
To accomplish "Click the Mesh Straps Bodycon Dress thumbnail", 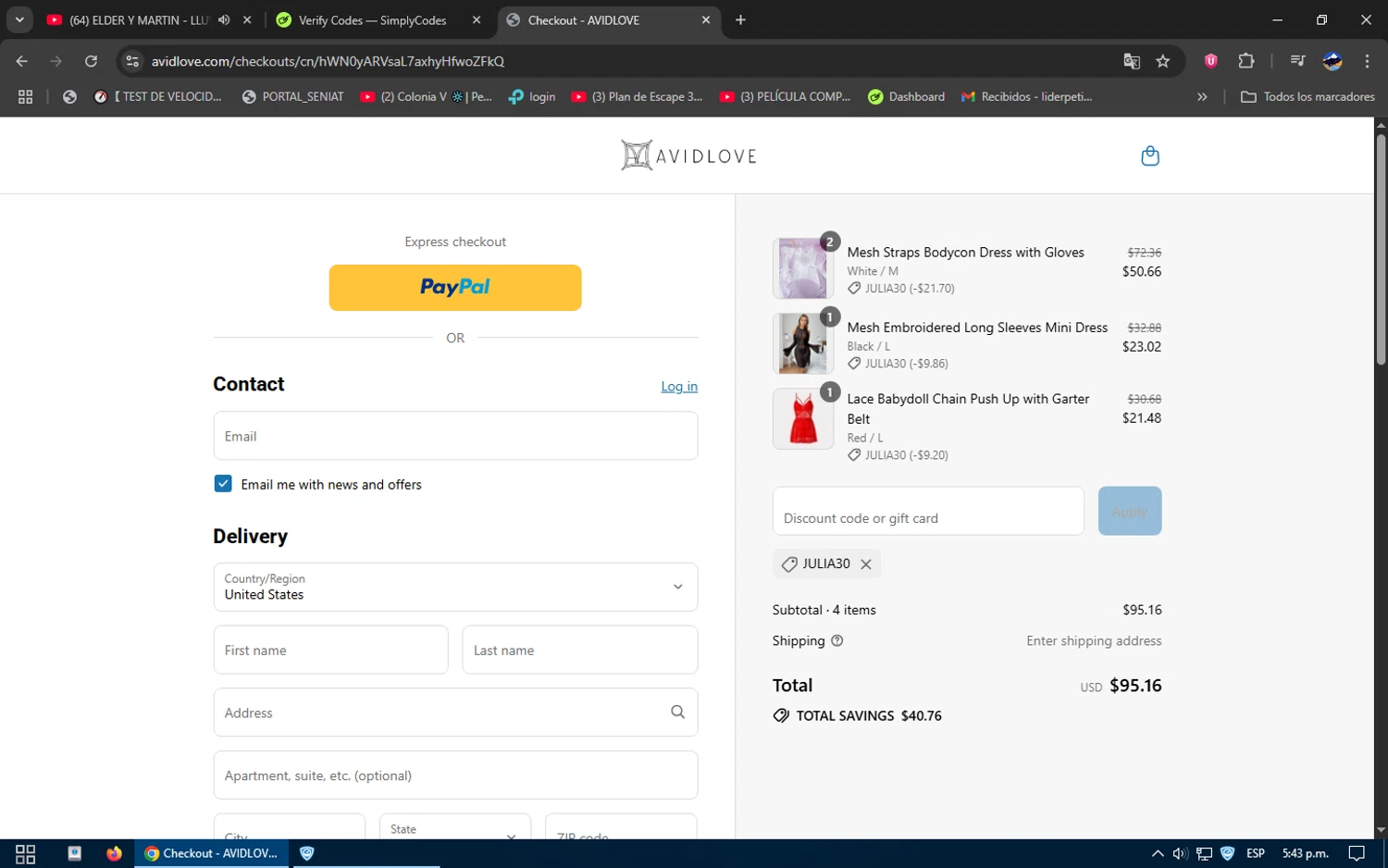I will tap(802, 268).
